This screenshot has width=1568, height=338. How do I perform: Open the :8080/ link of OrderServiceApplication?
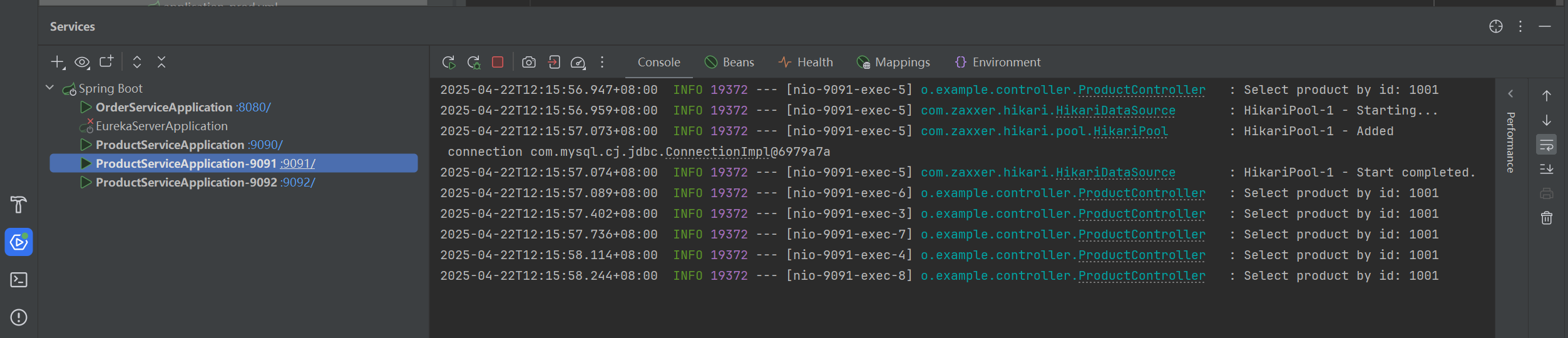[254, 107]
